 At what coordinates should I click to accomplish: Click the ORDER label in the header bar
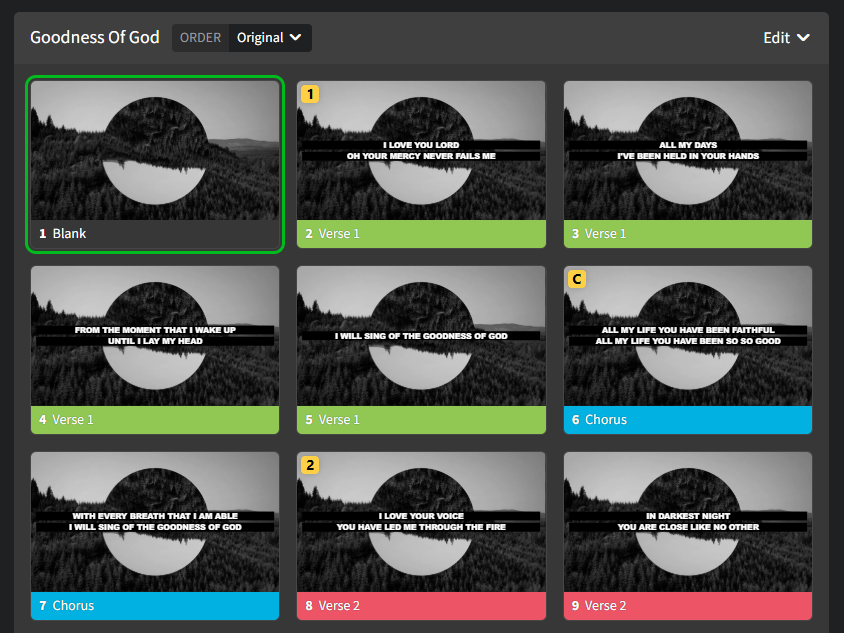click(x=199, y=37)
